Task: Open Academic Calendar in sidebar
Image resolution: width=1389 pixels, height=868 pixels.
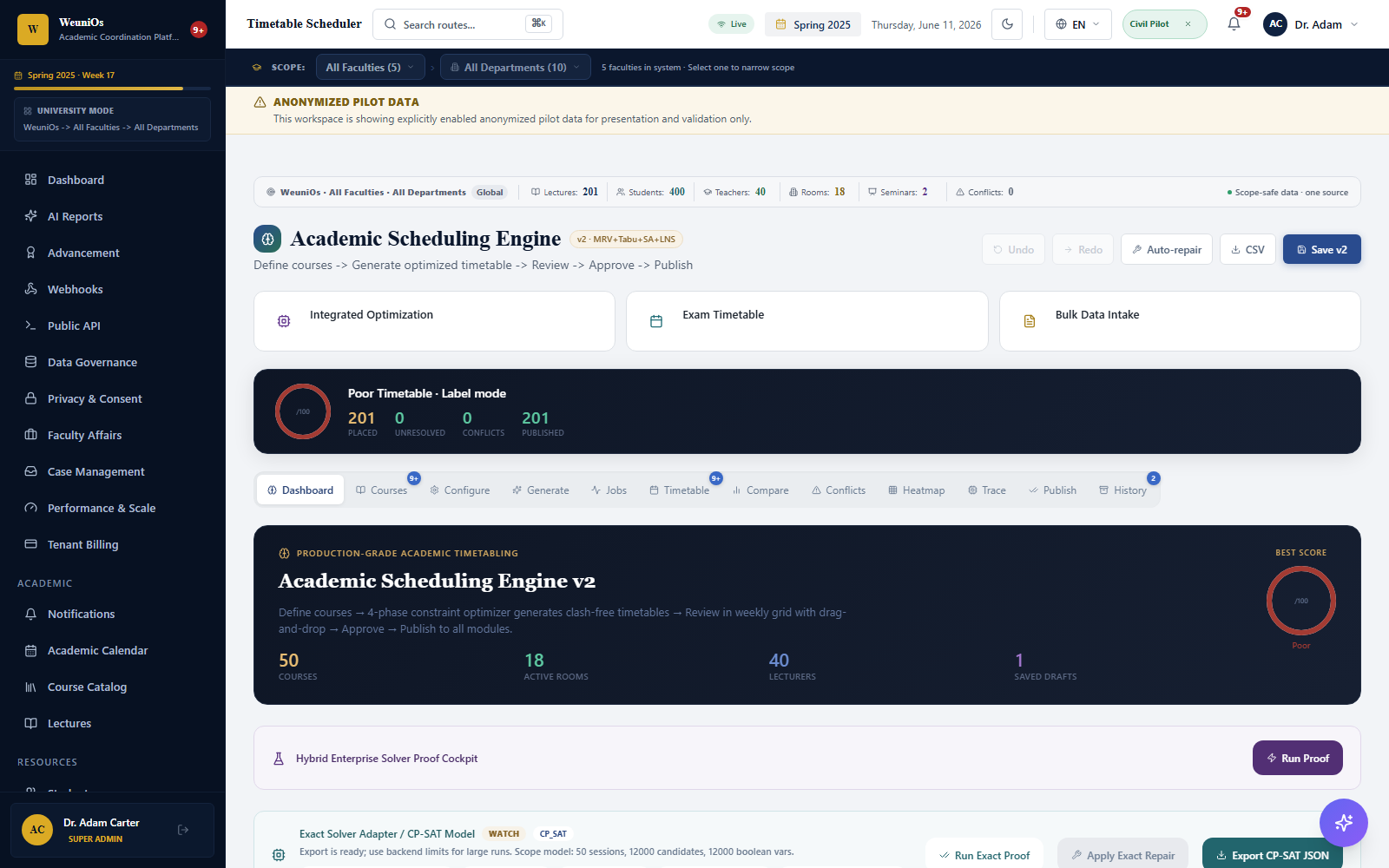Action: coord(113,650)
